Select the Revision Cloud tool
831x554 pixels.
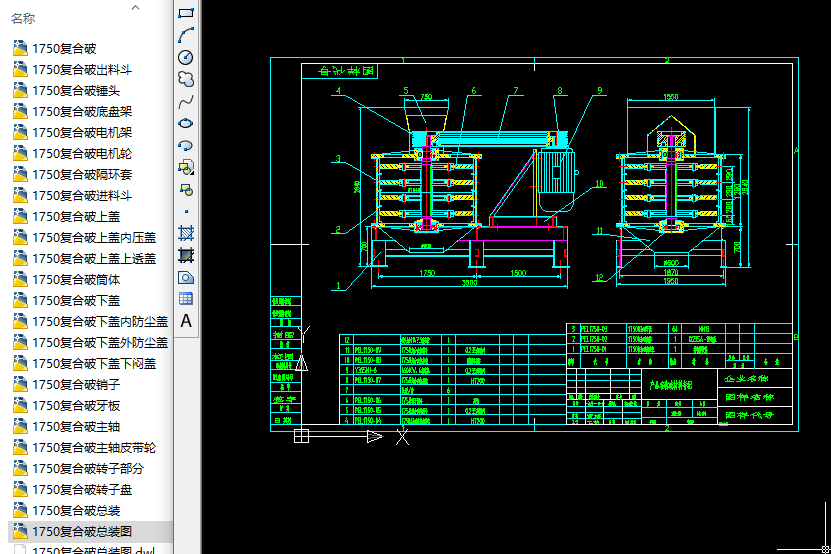click(x=186, y=79)
